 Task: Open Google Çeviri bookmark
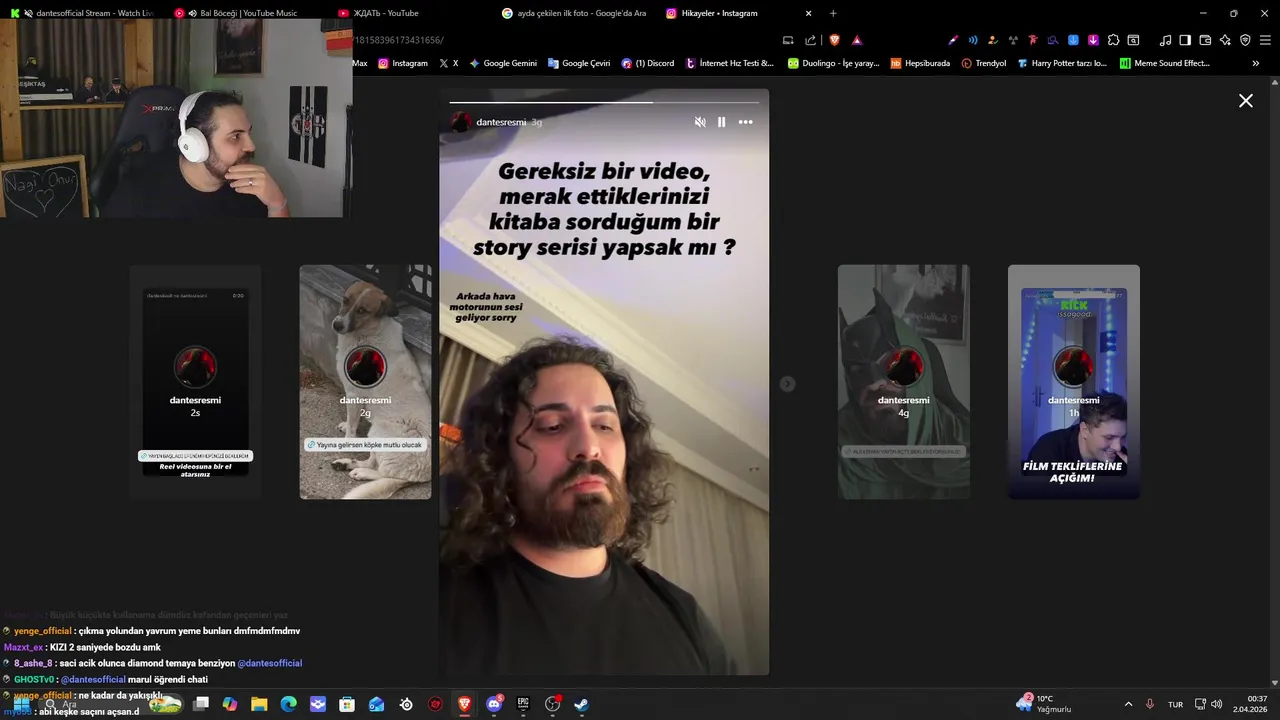coord(579,63)
